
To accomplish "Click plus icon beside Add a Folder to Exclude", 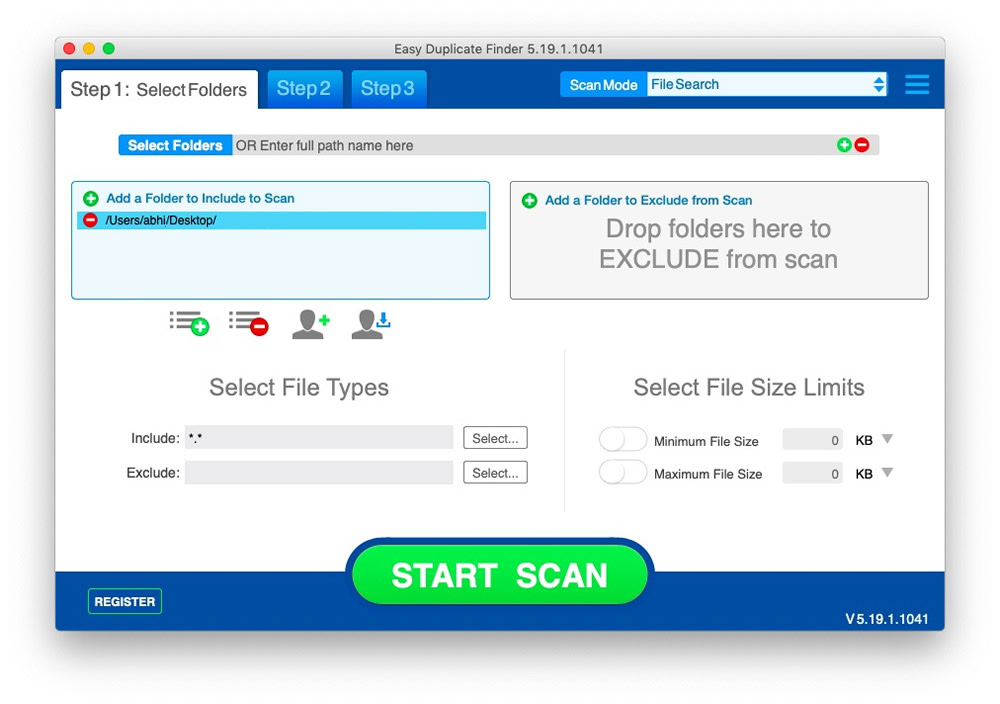I will [x=529, y=201].
